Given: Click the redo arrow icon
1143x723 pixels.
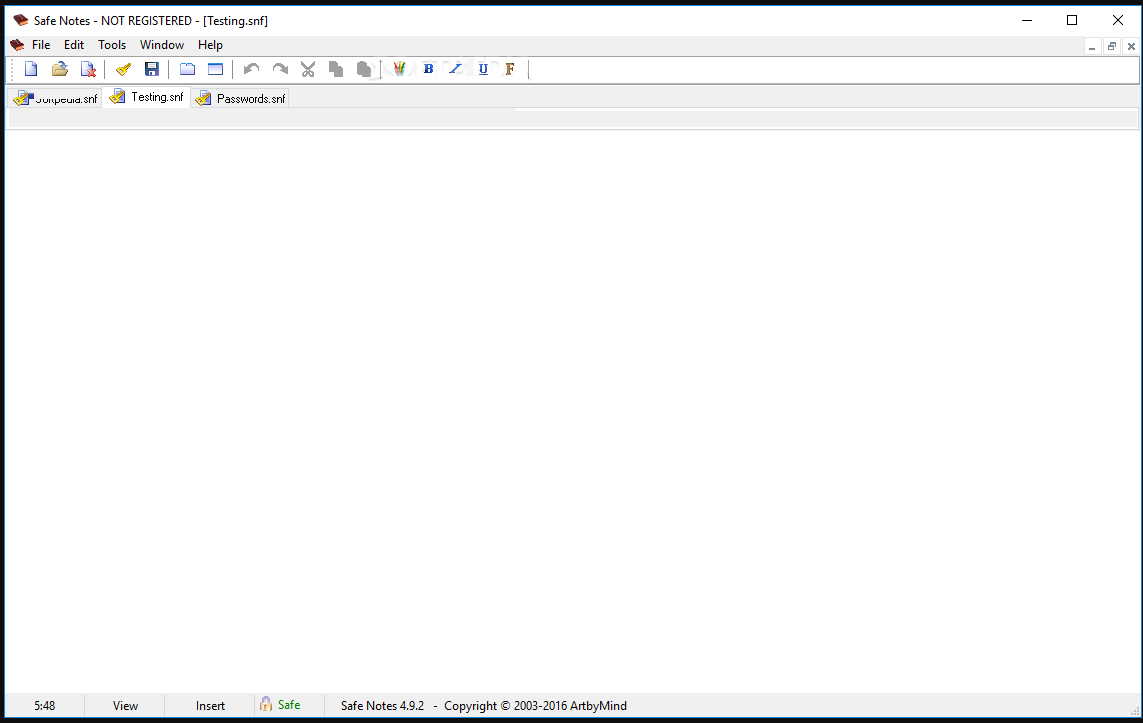Looking at the screenshot, I should coord(280,69).
